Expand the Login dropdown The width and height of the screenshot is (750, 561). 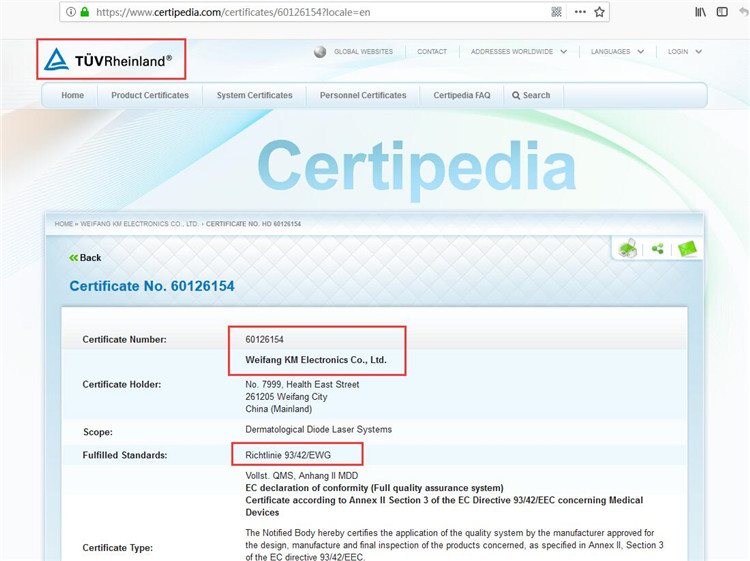(684, 52)
